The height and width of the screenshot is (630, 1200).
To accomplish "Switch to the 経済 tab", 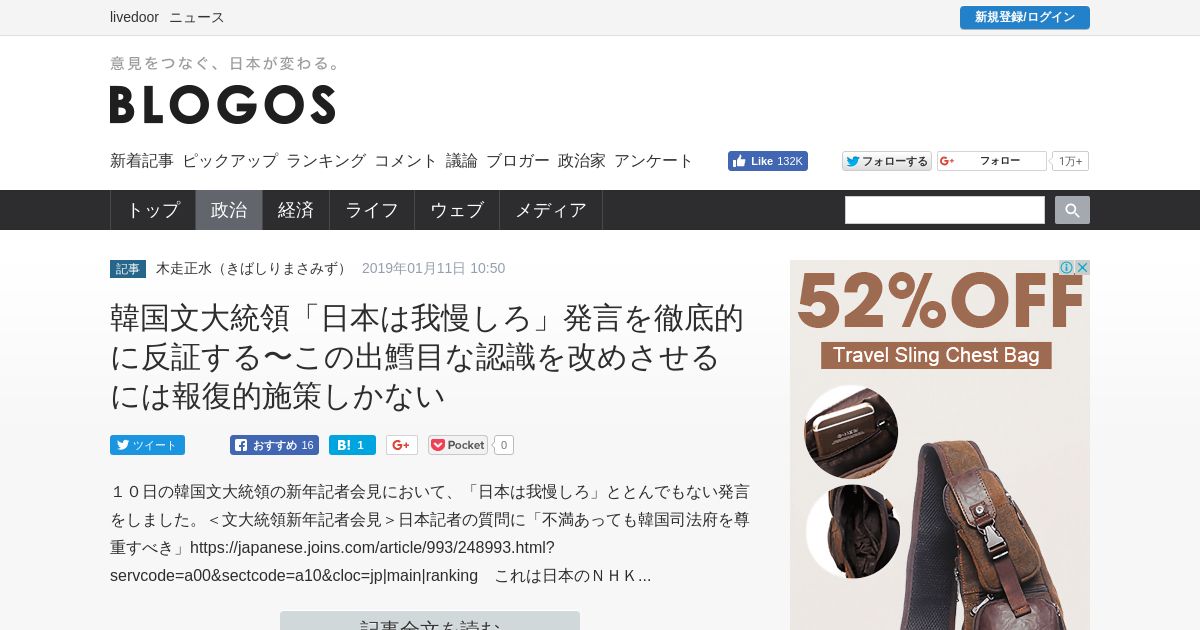I will (x=296, y=210).
